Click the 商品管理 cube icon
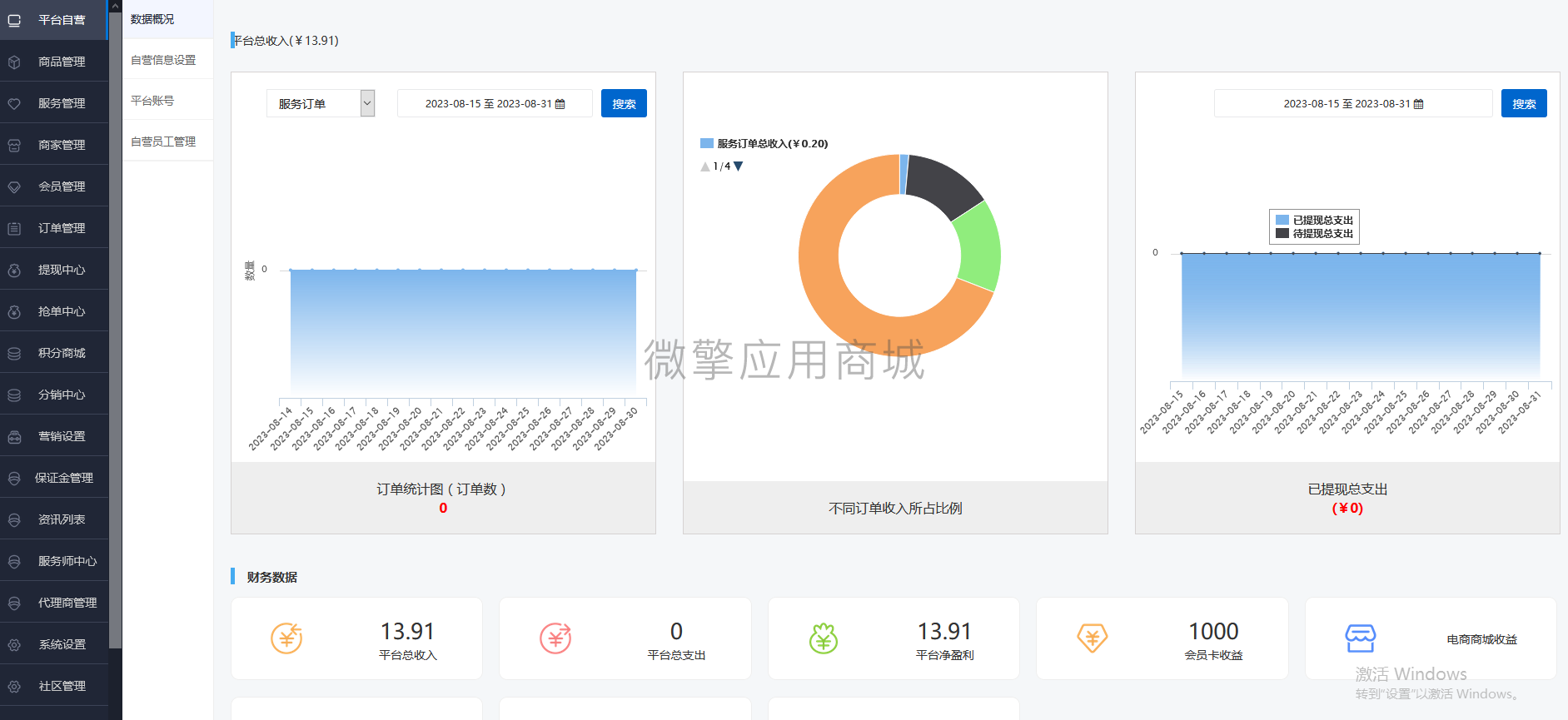The width and height of the screenshot is (1568, 720). coord(14,62)
